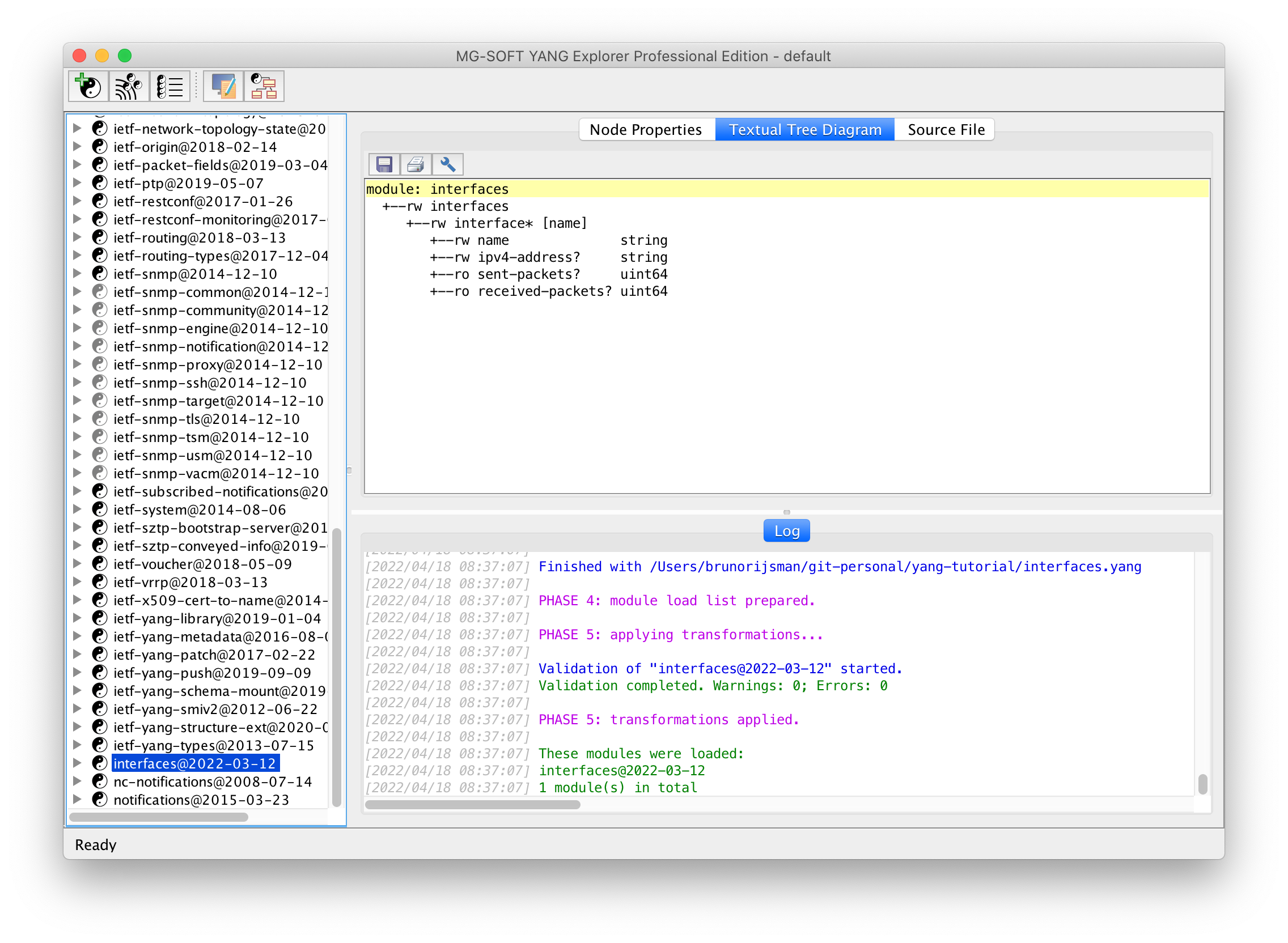Click the horizontal scrollbar below the log

click(473, 804)
